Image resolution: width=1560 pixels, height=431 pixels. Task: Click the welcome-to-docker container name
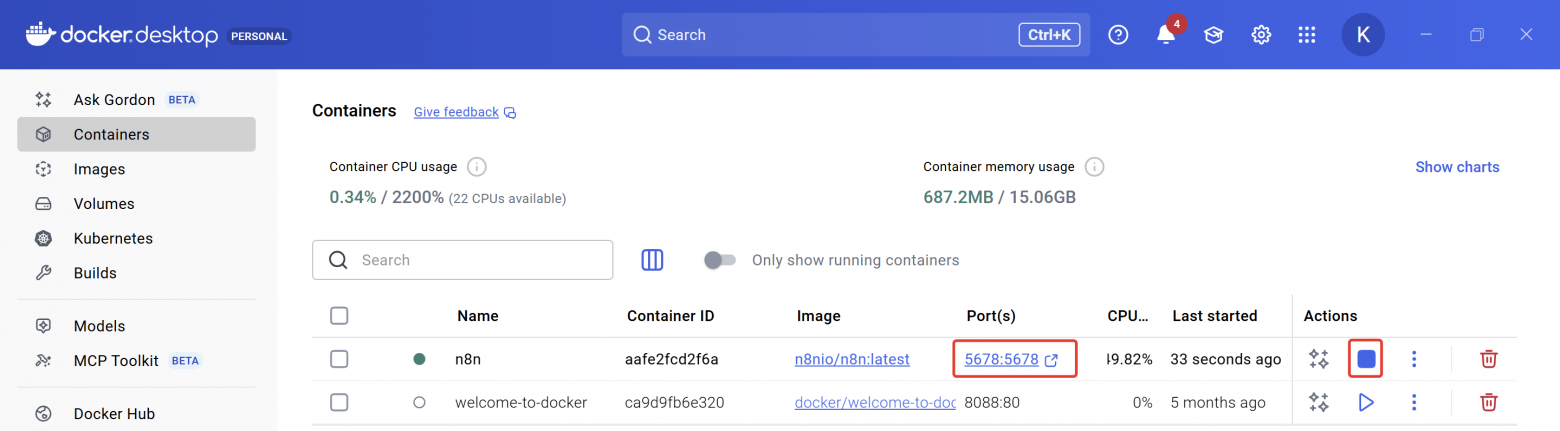coord(521,403)
